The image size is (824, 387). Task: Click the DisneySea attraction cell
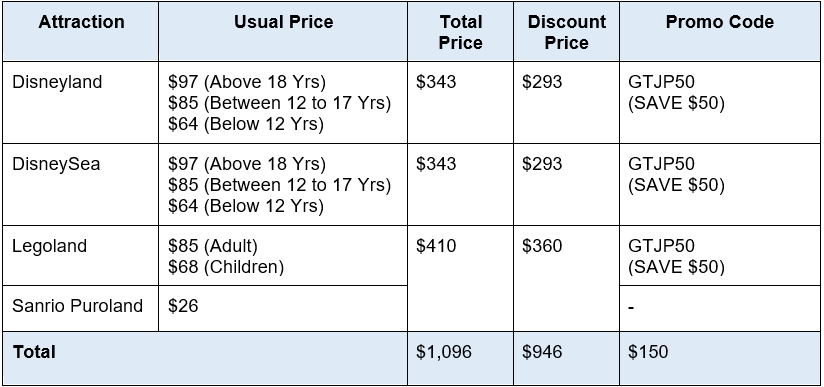coord(81,184)
